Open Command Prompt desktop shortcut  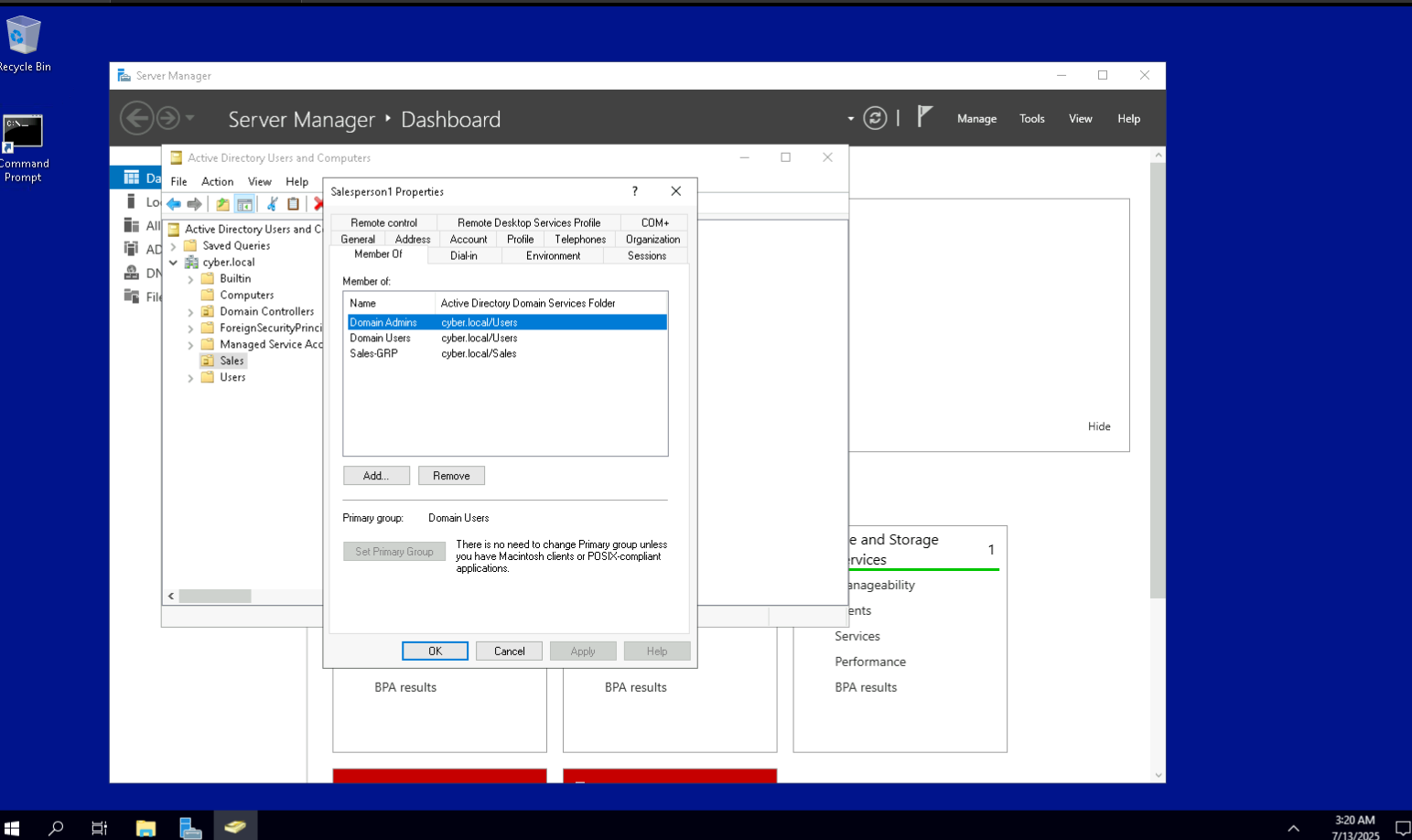pos(24,148)
